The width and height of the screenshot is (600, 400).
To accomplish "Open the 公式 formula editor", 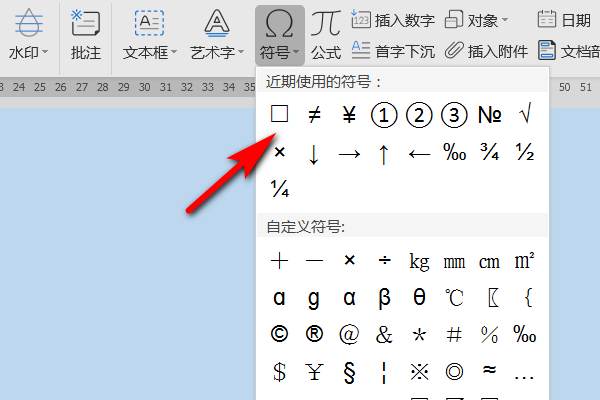I will tap(326, 35).
